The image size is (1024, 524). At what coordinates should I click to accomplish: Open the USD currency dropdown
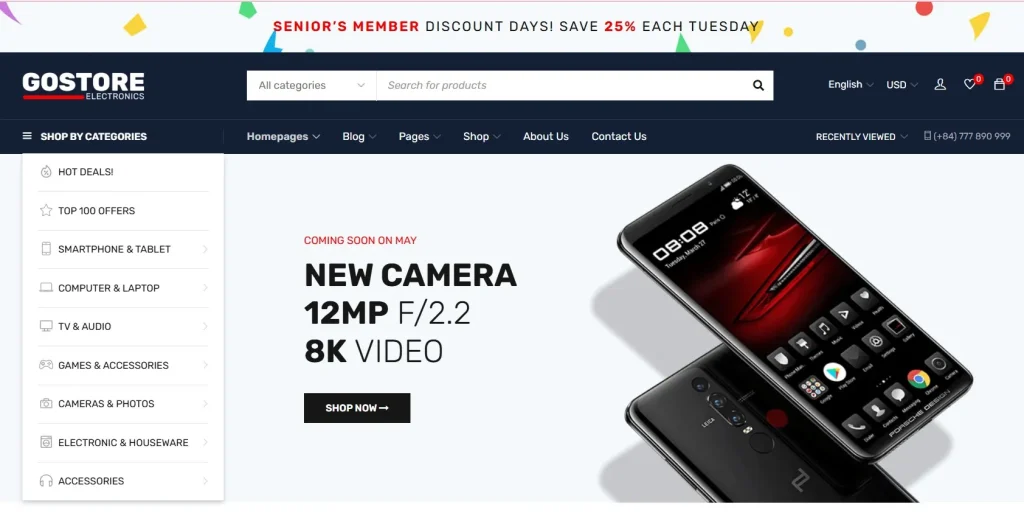pos(902,85)
